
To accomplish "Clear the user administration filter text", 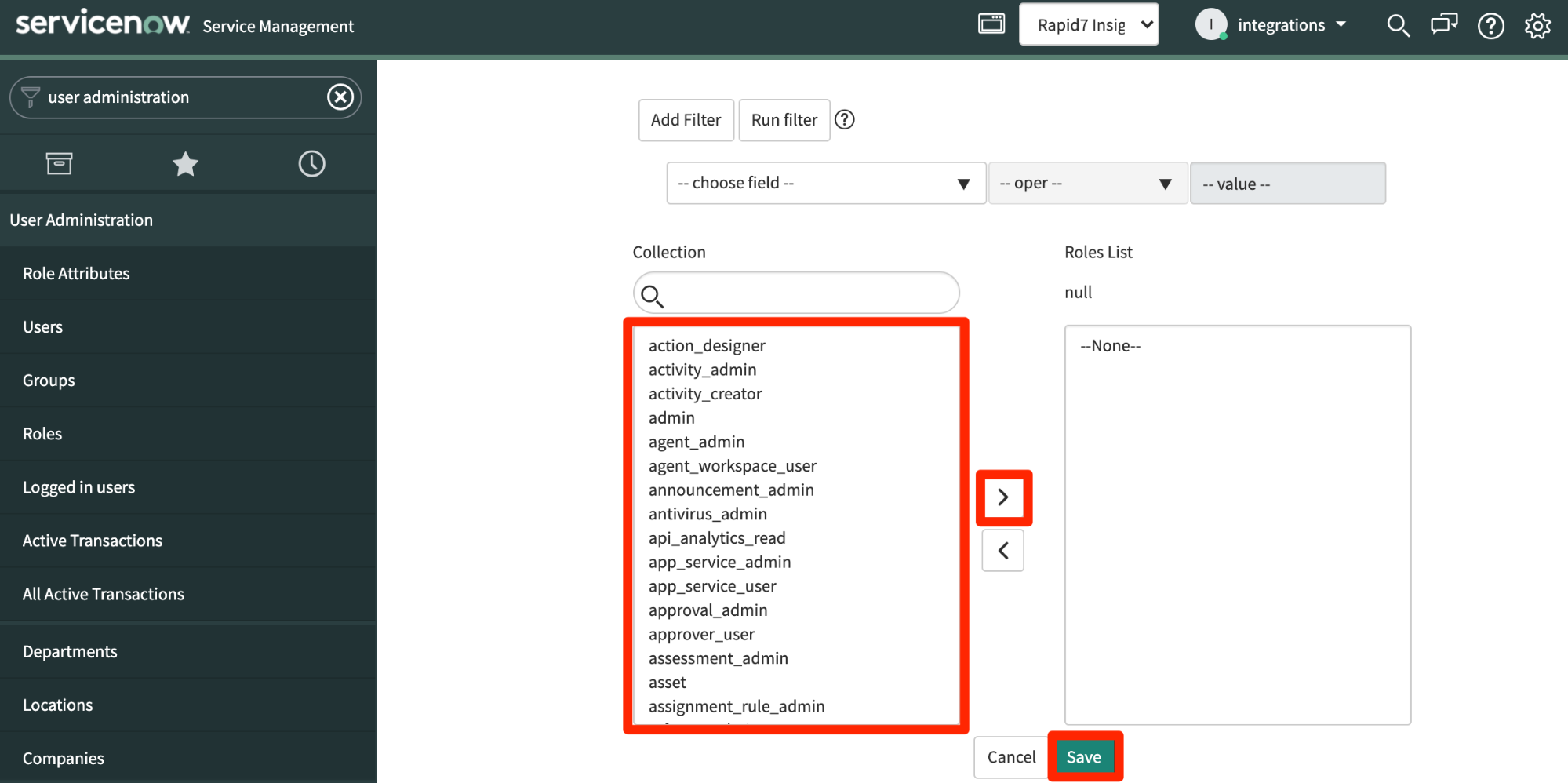I will point(340,97).
